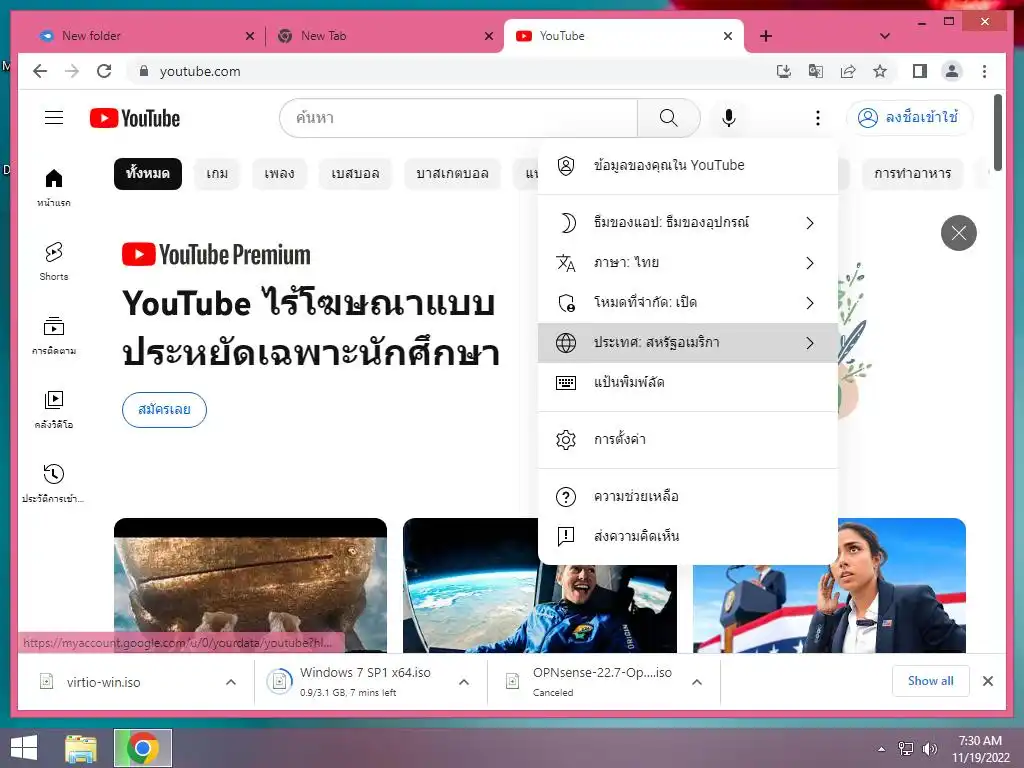Image resolution: width=1024 pixels, height=768 pixels.
Task: Click the search magnifier button
Action: tap(668, 118)
